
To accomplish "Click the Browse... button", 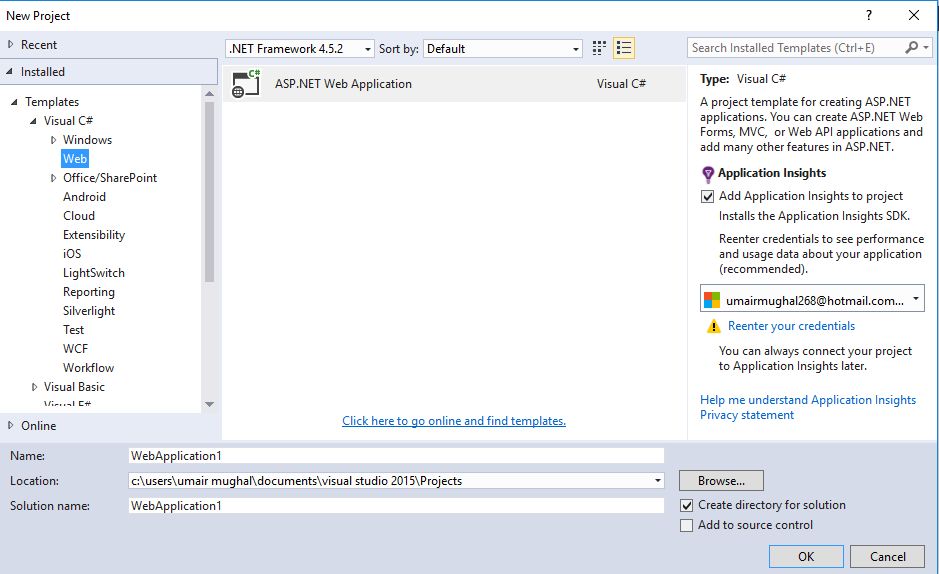I will click(721, 481).
